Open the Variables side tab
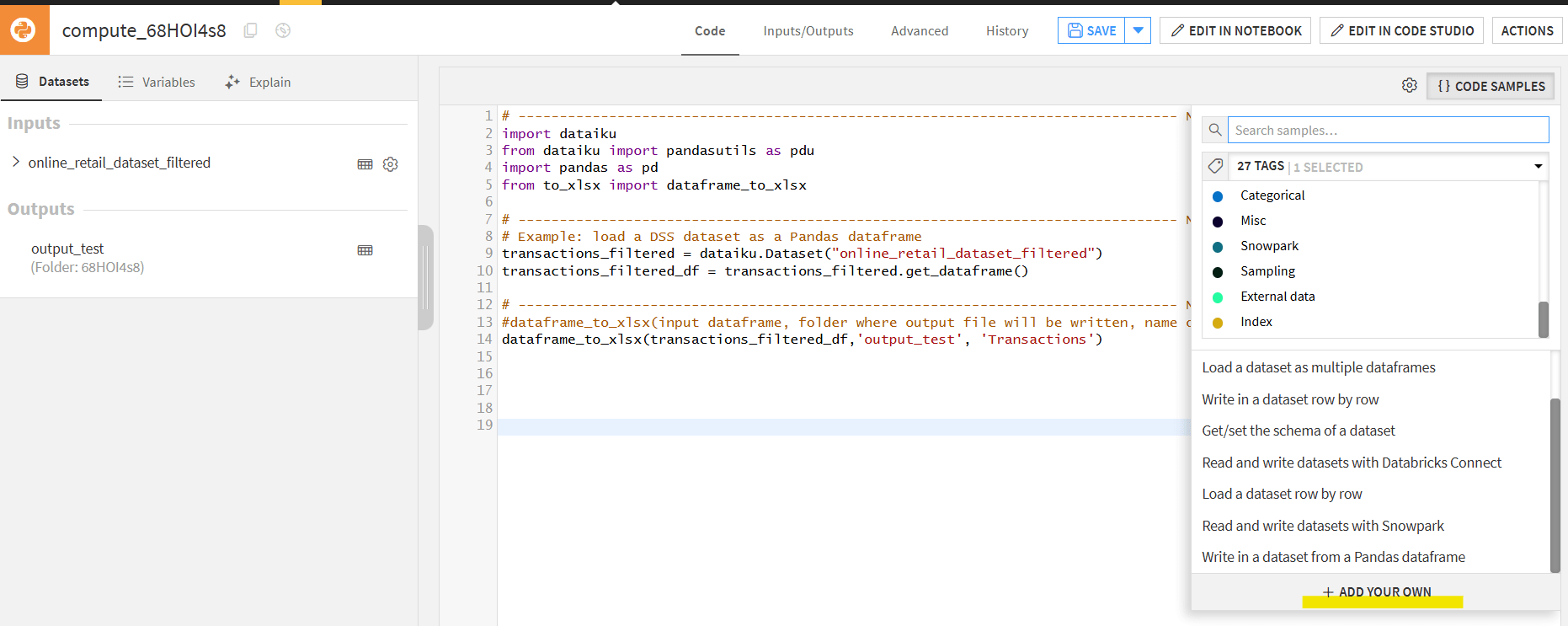The height and width of the screenshot is (626, 1568). pyautogui.click(x=157, y=82)
